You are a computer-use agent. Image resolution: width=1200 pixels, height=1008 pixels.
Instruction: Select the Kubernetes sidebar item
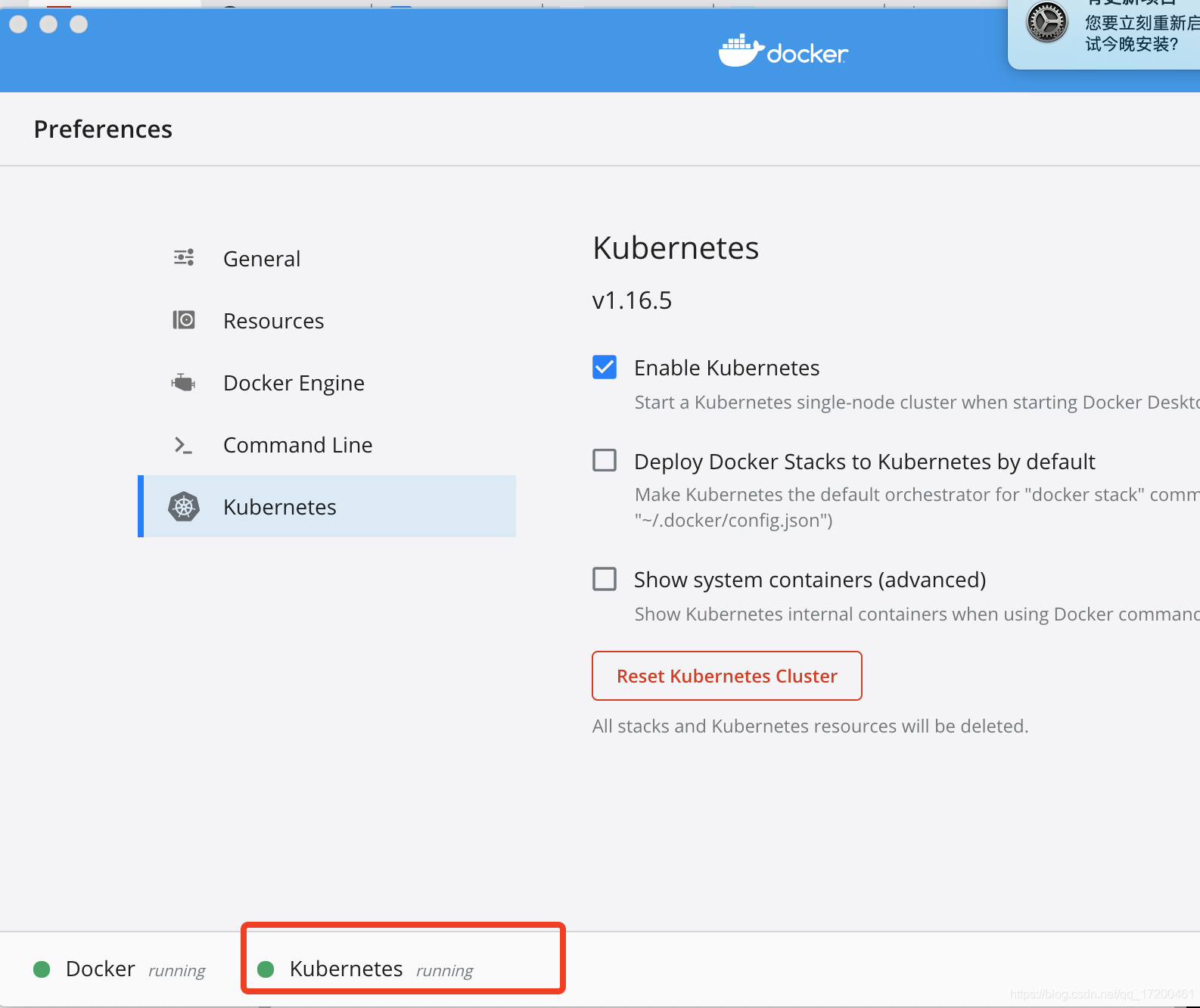tap(327, 506)
